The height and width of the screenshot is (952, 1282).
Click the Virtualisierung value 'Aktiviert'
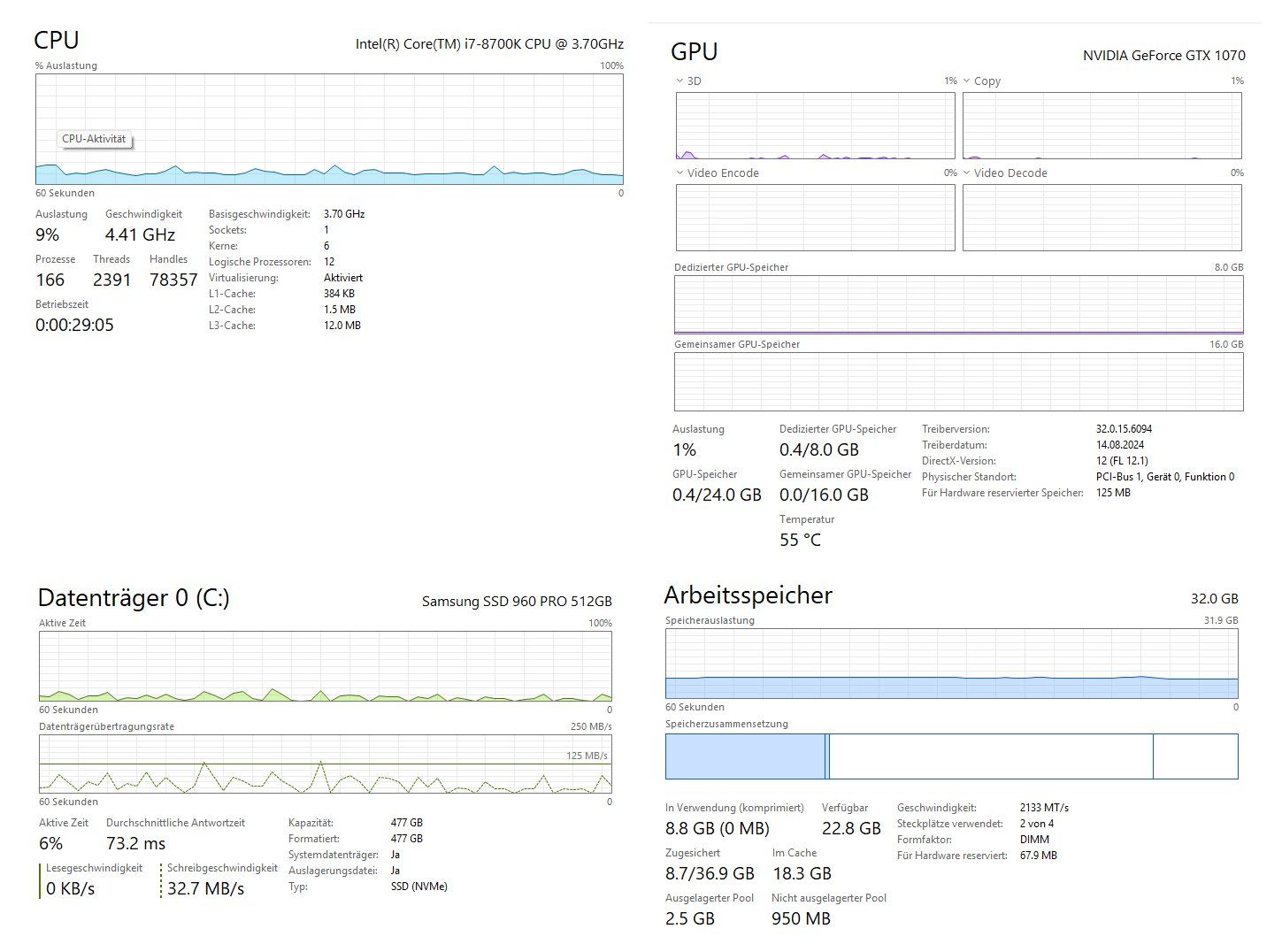point(343,278)
